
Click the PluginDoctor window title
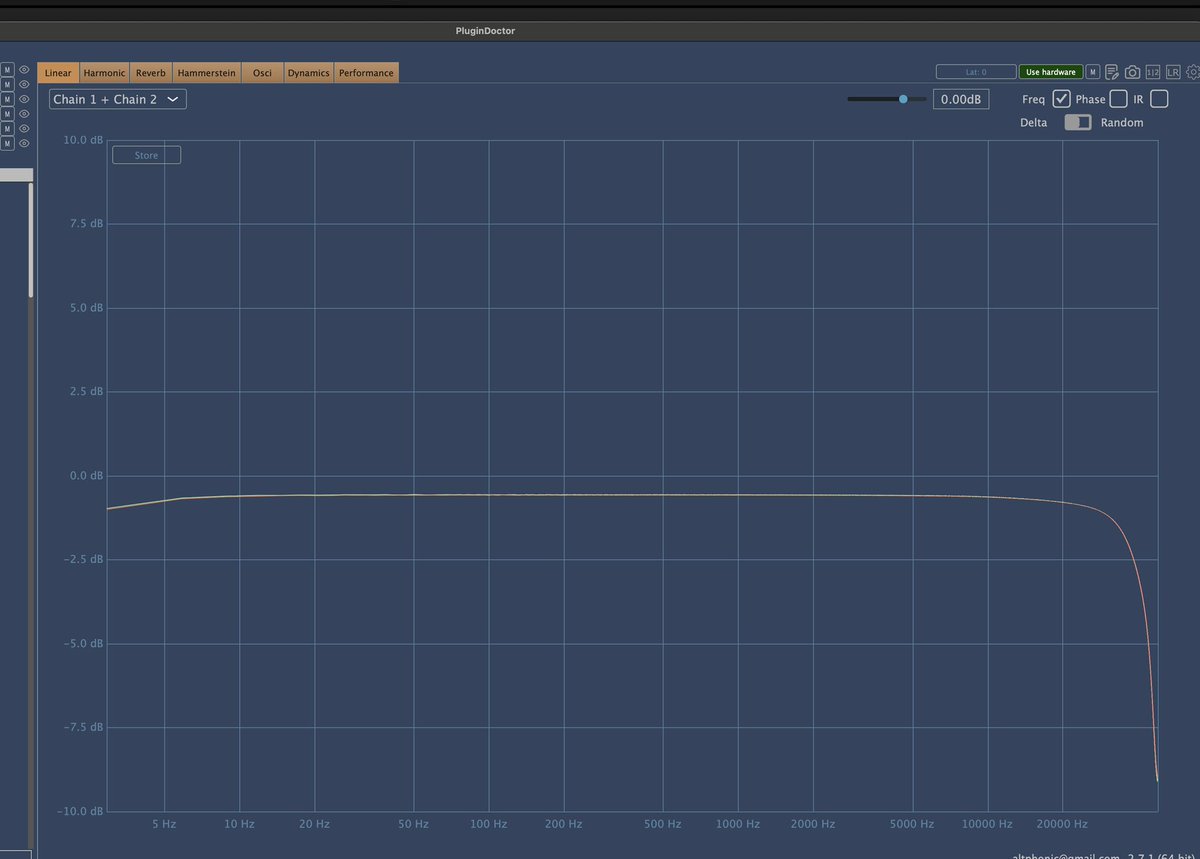pyautogui.click(x=485, y=31)
